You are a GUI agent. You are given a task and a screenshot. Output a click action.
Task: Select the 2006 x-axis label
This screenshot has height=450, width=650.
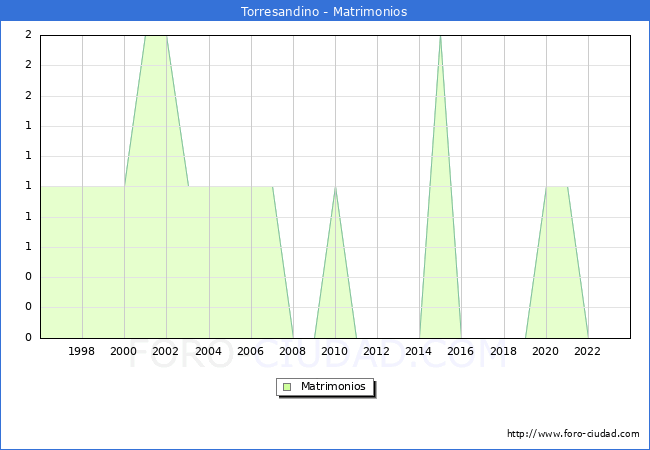250,351
